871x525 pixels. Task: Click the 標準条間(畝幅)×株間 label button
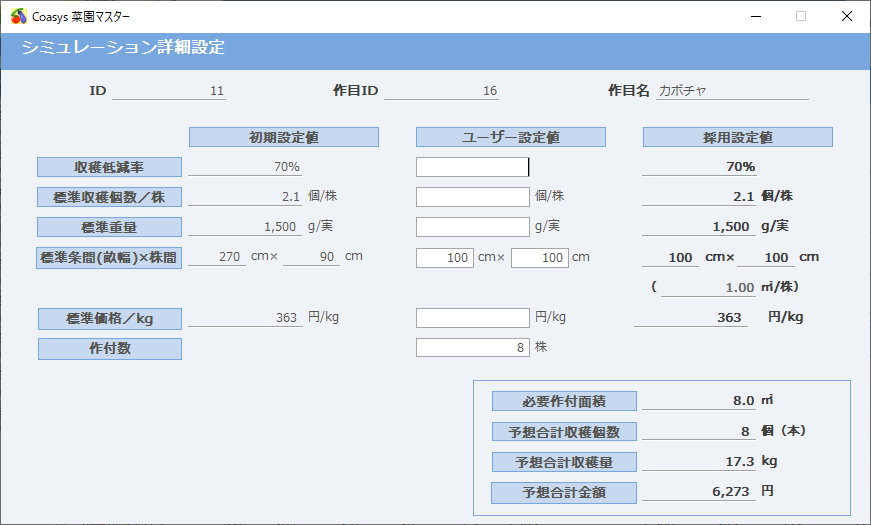(x=109, y=258)
